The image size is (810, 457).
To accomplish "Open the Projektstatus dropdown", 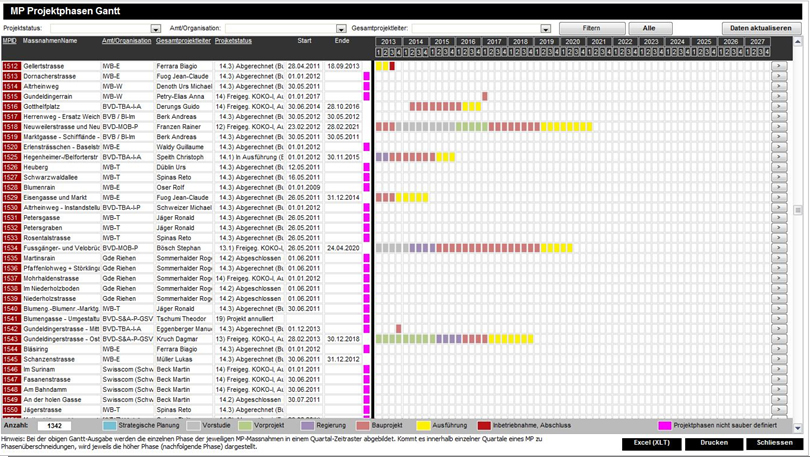I will coord(156,29).
